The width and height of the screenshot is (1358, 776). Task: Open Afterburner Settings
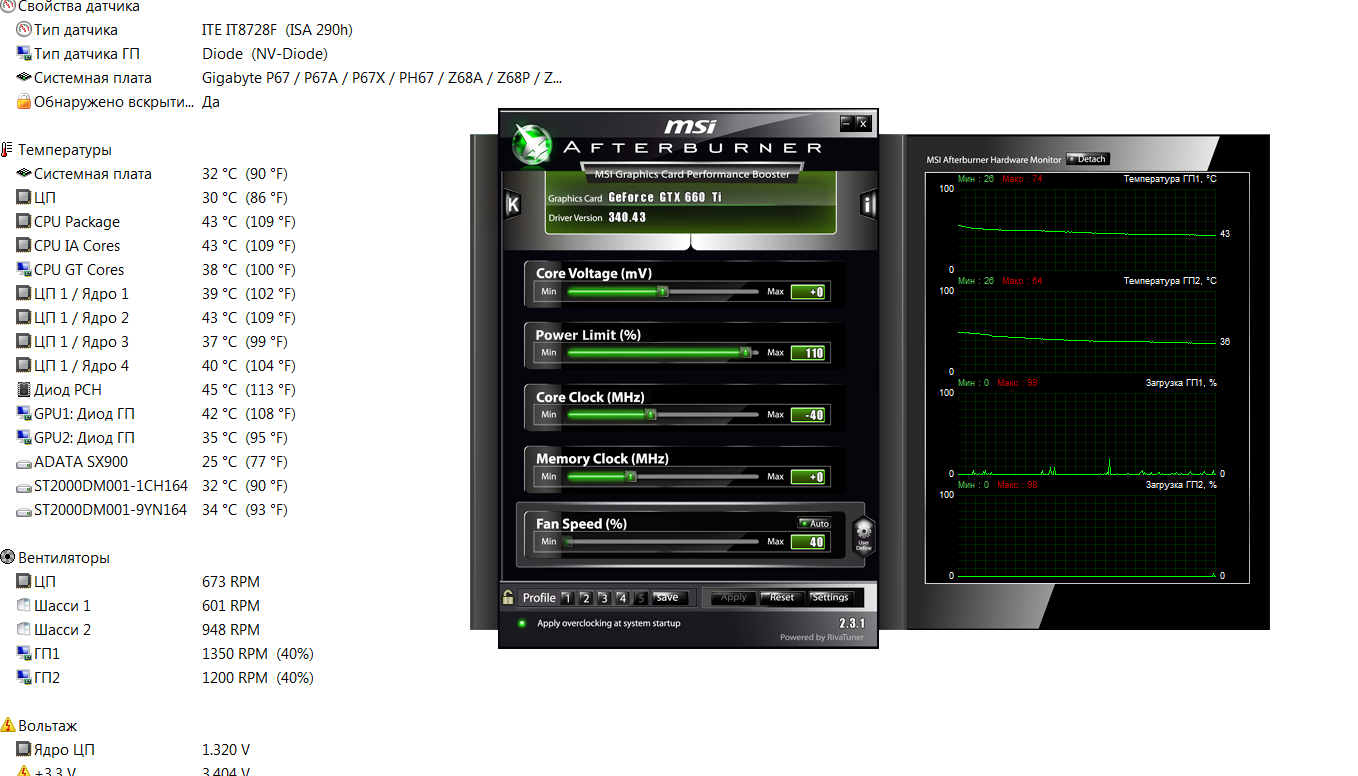(x=830, y=598)
